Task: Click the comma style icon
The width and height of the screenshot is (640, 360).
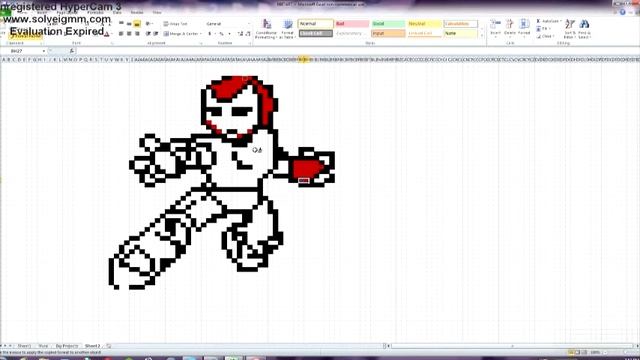Action: coord(229,34)
